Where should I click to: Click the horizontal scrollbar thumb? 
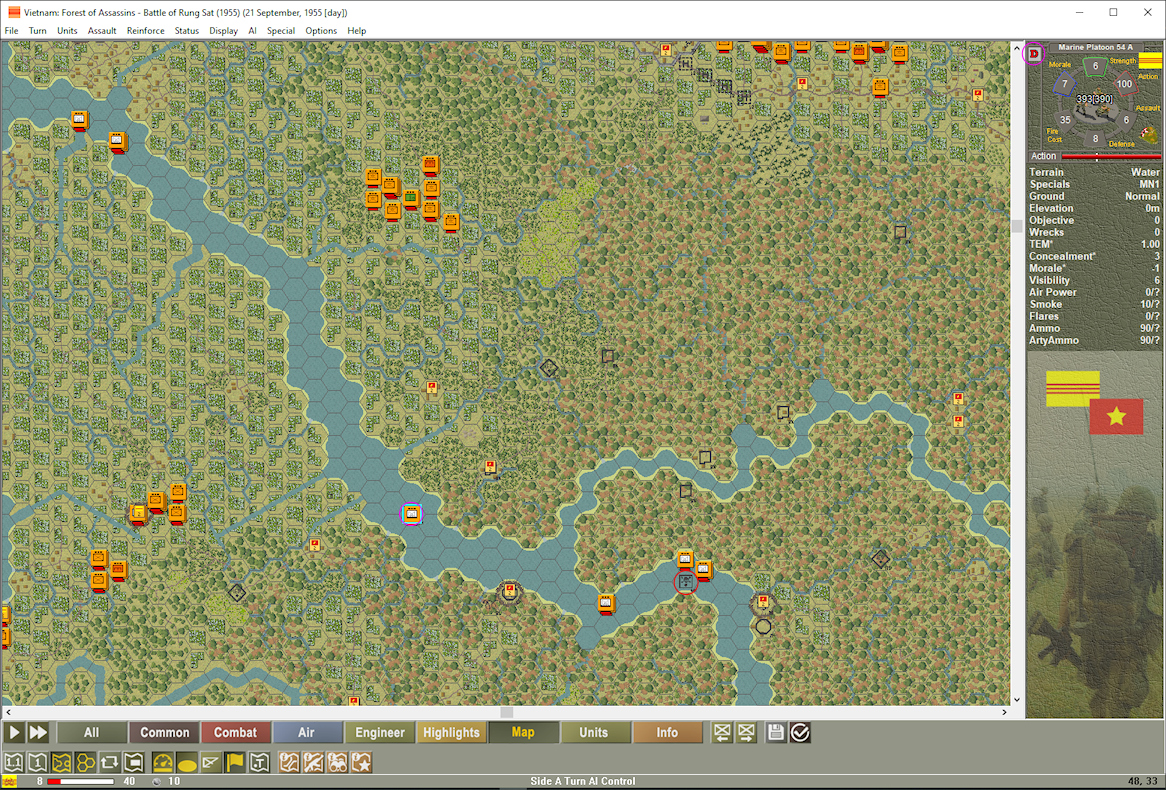click(507, 713)
